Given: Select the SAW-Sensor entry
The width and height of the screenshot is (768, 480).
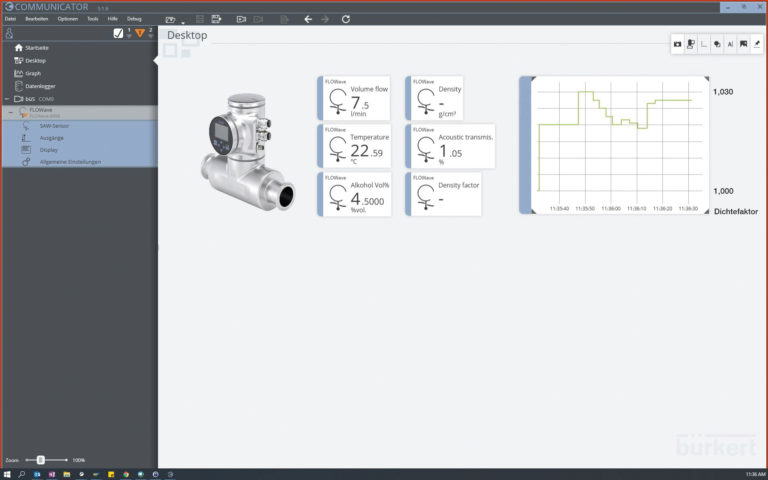Looking at the screenshot, I should pos(54,126).
